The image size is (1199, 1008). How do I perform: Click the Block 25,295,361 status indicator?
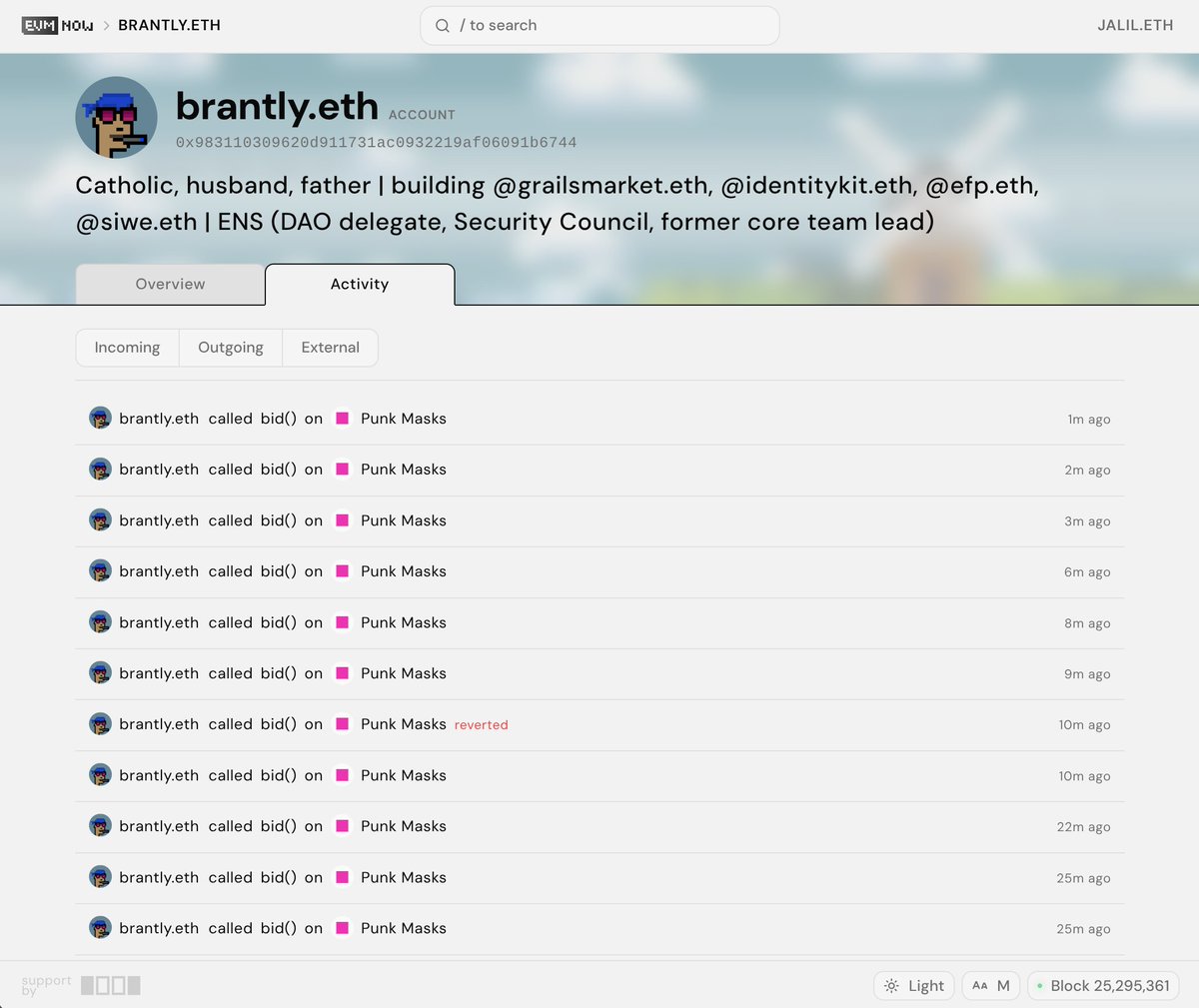[1103, 986]
